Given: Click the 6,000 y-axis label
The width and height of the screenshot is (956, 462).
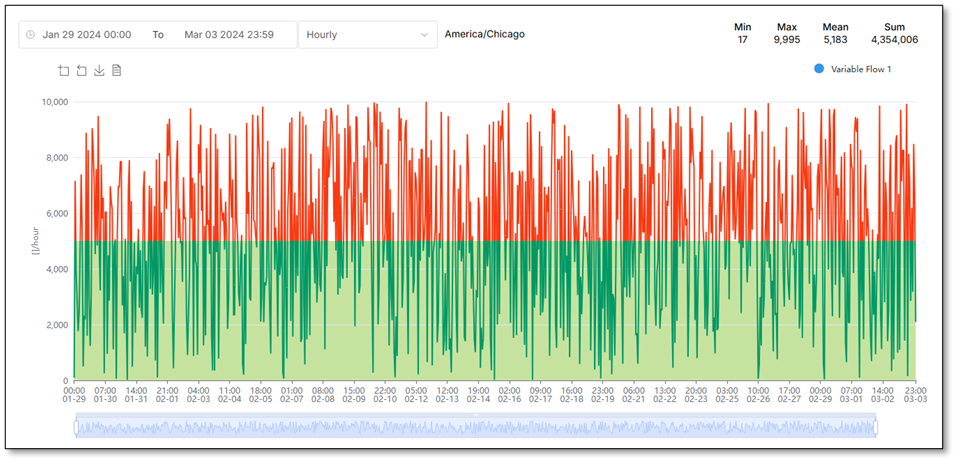Looking at the screenshot, I should click(58, 213).
